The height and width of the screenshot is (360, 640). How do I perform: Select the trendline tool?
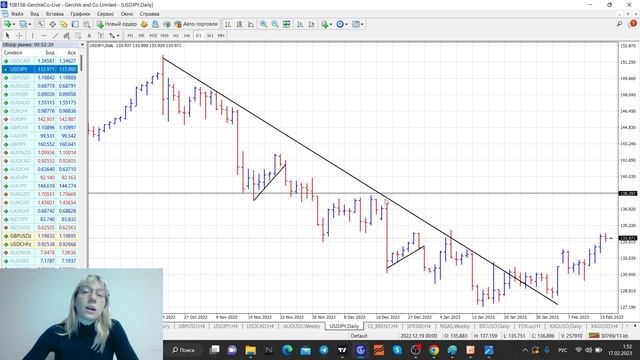55,36
